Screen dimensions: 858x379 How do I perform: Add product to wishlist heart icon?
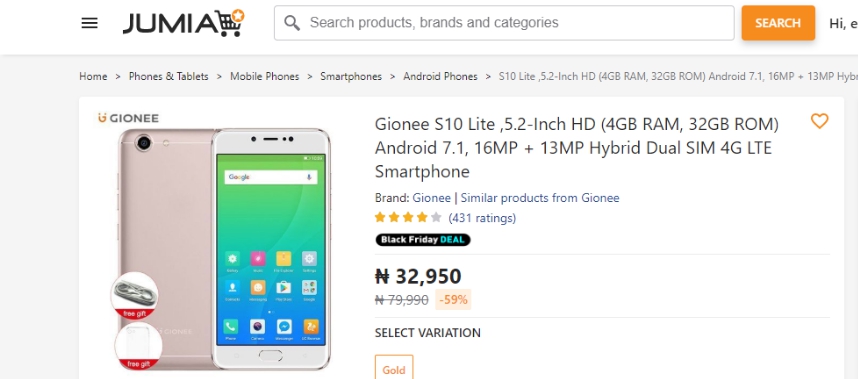(819, 121)
